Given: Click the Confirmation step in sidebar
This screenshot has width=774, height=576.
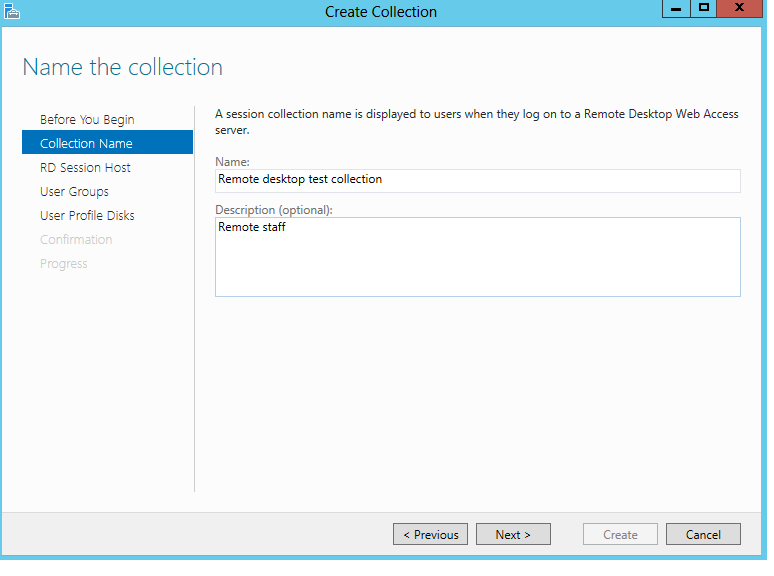Looking at the screenshot, I should tap(76, 240).
